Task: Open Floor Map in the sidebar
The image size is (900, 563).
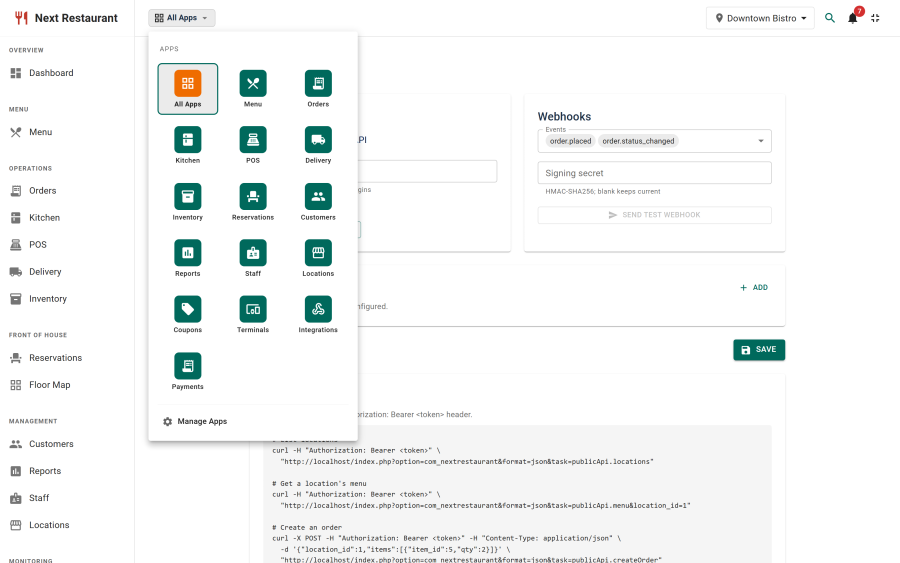Action: tap(67, 385)
